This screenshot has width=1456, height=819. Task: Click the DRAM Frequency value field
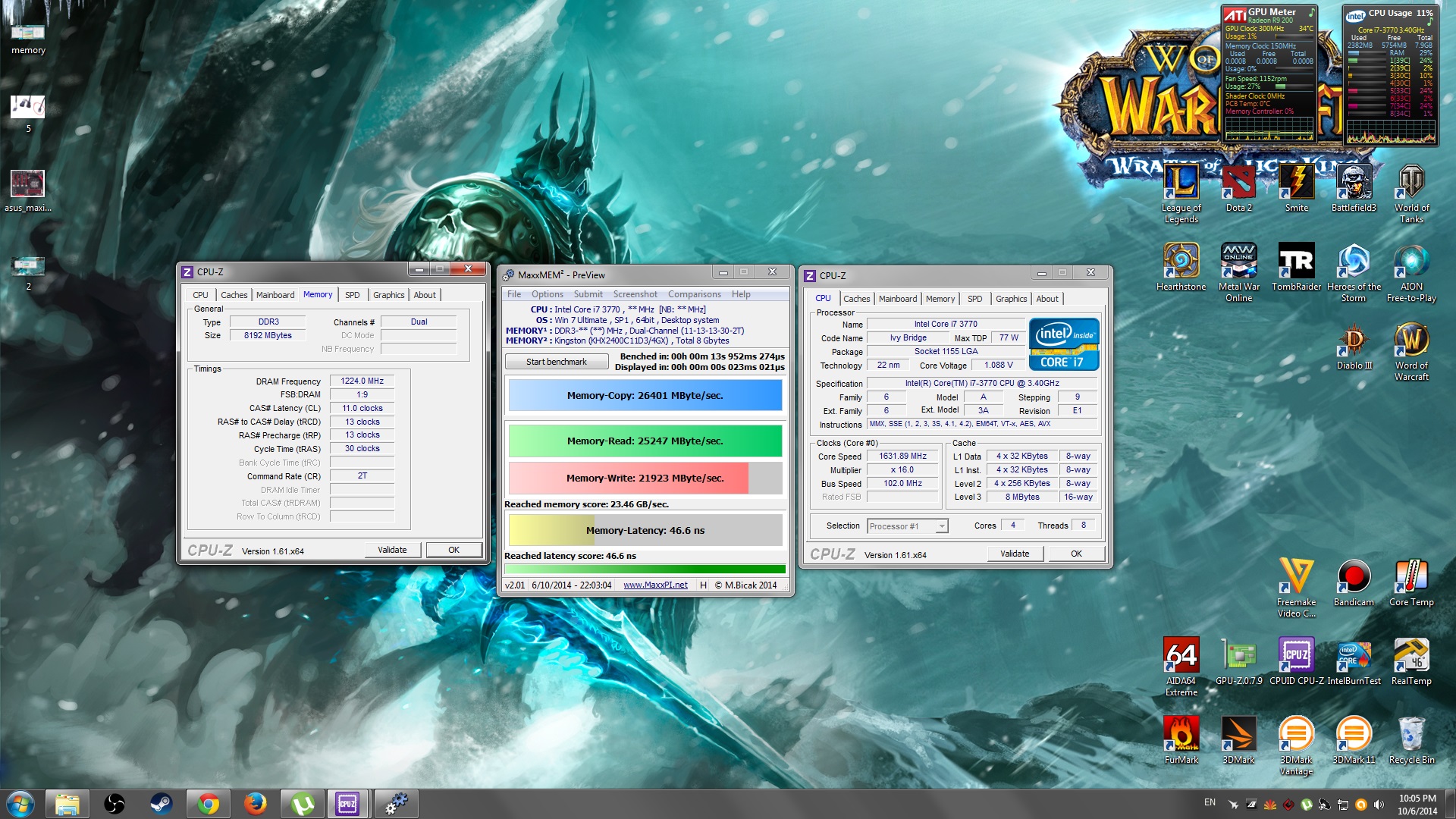tap(362, 381)
